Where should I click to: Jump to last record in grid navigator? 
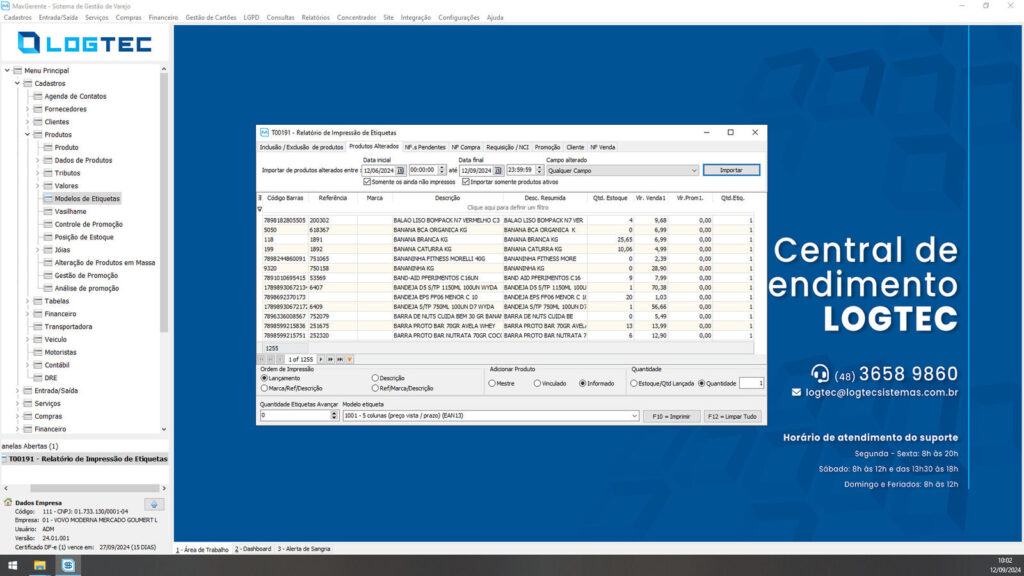point(340,359)
